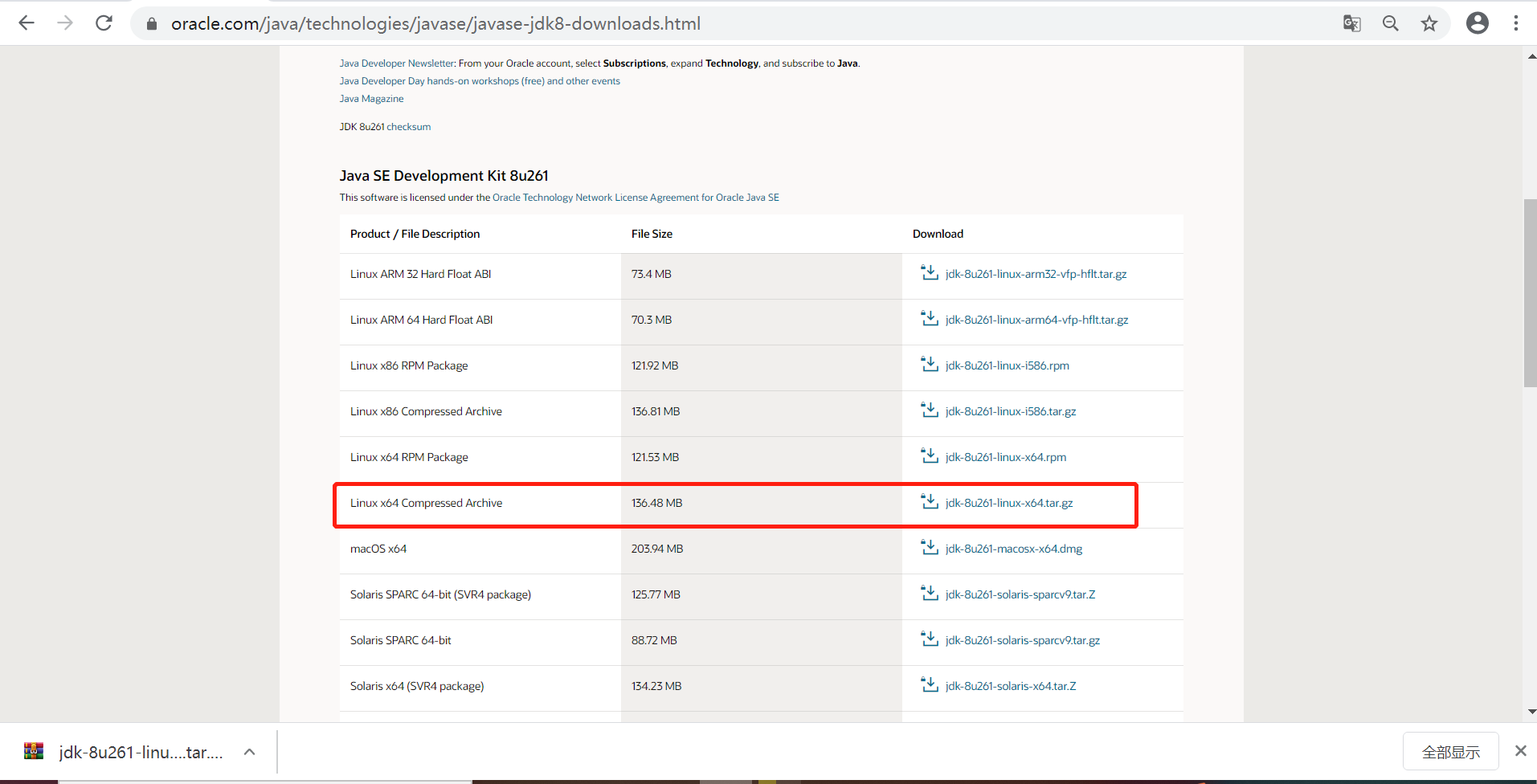1537x784 pixels.
Task: Expand options for downloaded jdk file
Action: tap(249, 752)
